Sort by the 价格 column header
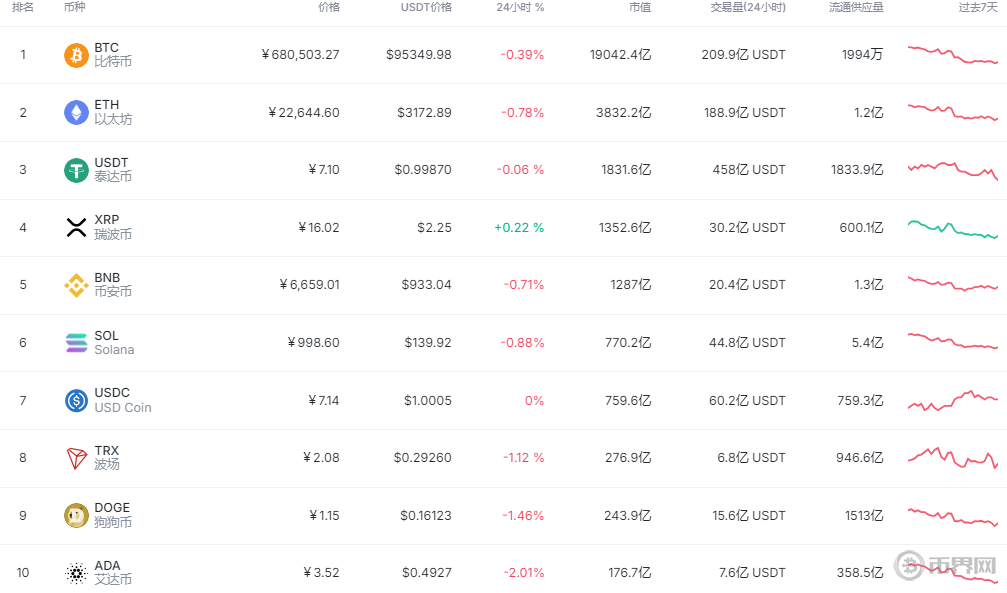The height and width of the screenshot is (593, 1007). (328, 8)
